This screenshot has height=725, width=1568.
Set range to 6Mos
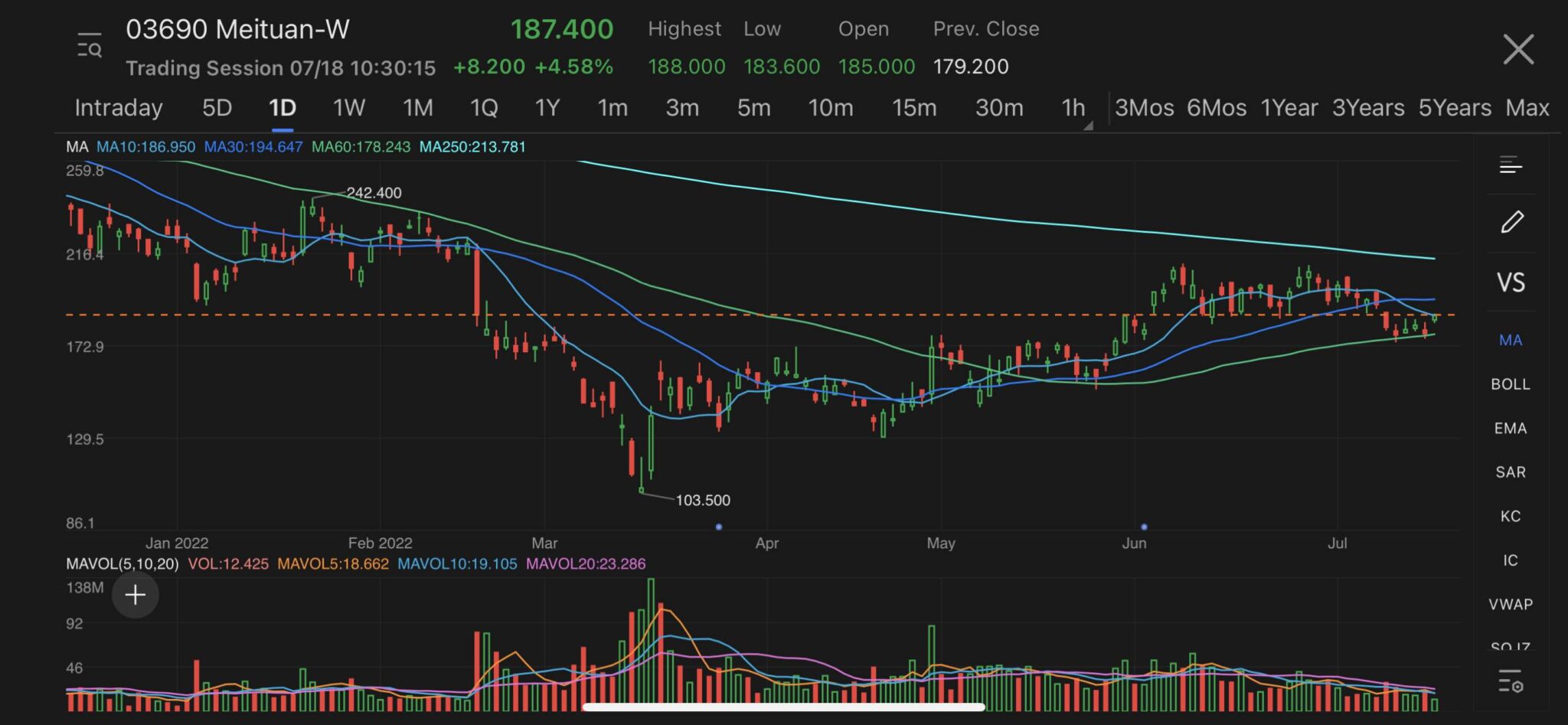click(1217, 107)
